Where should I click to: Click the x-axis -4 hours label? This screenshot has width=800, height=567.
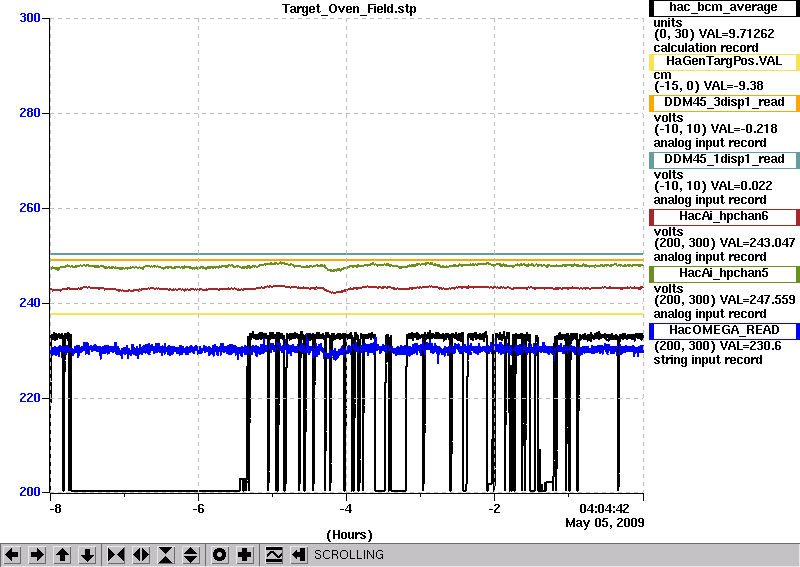(346, 509)
